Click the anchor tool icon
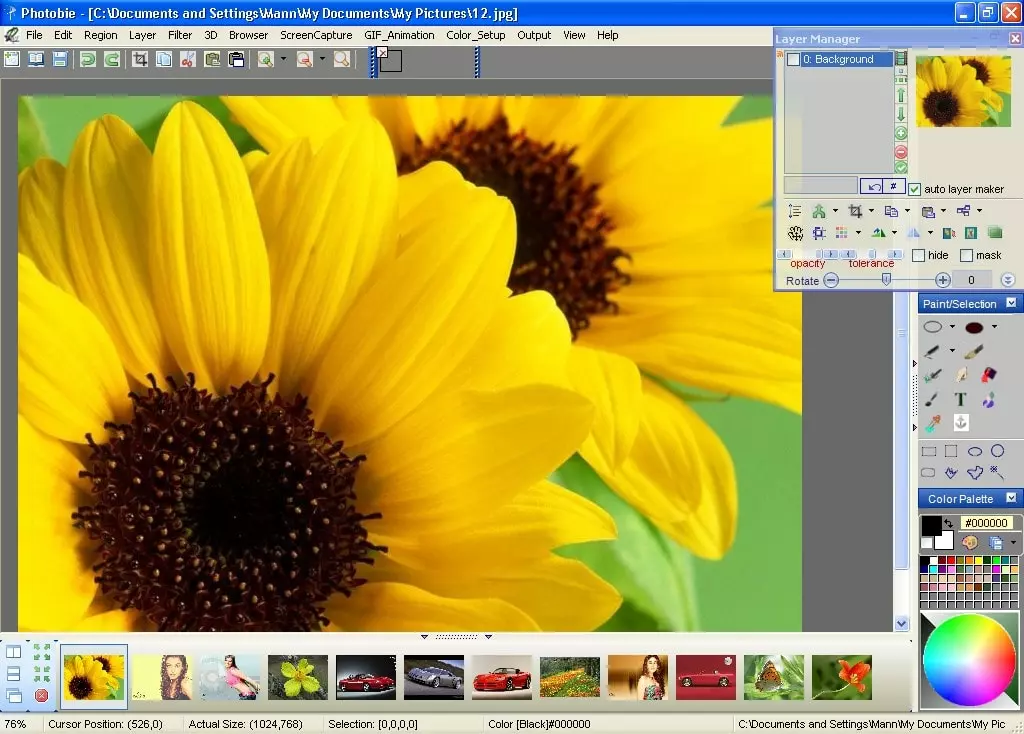Image resolution: width=1024 pixels, height=734 pixels. click(x=960, y=423)
